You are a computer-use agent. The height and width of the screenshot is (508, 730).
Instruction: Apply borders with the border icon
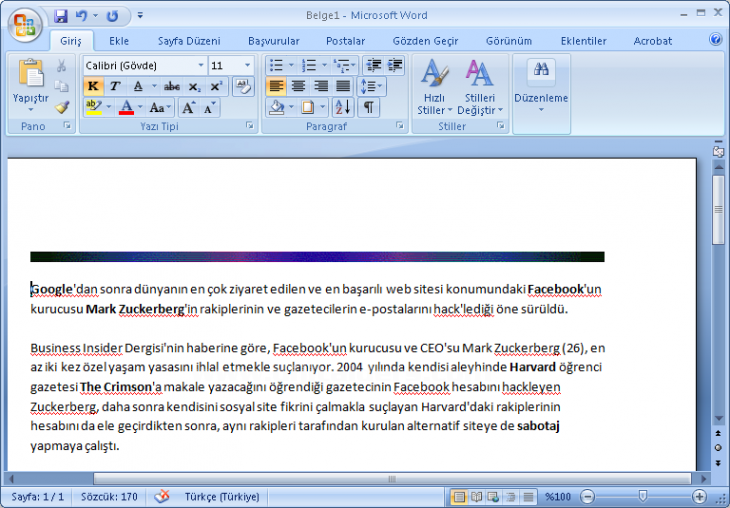coord(308,108)
